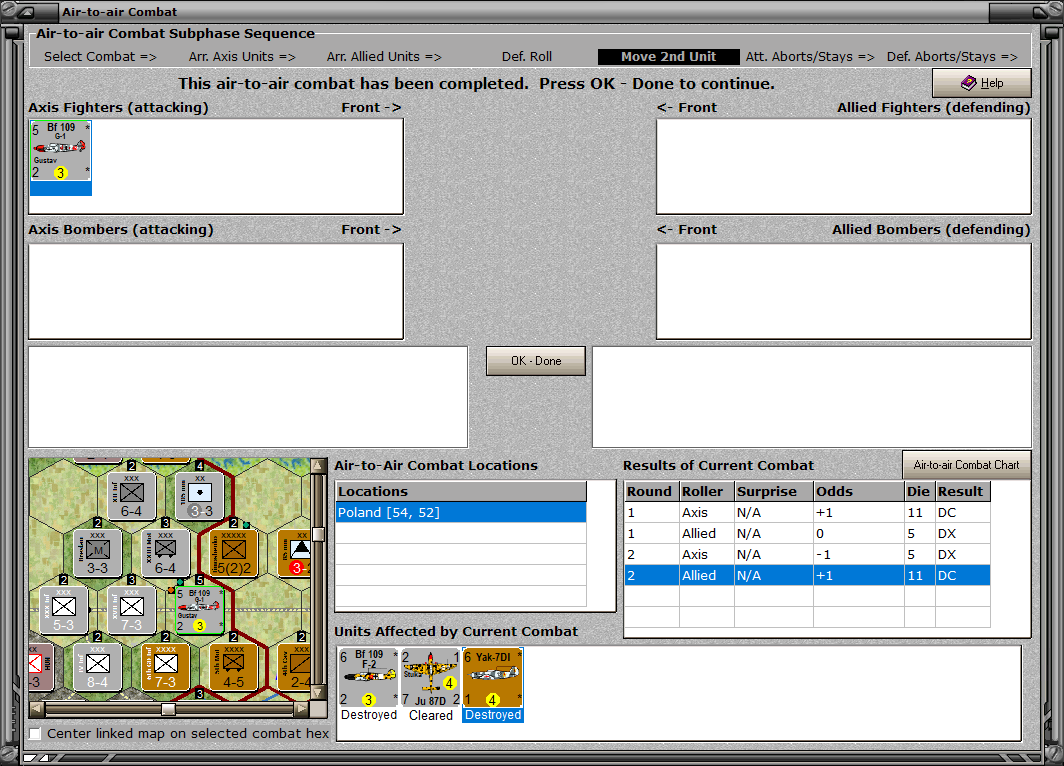
Task: Select round 1 Allied result row
Action: tap(807, 533)
